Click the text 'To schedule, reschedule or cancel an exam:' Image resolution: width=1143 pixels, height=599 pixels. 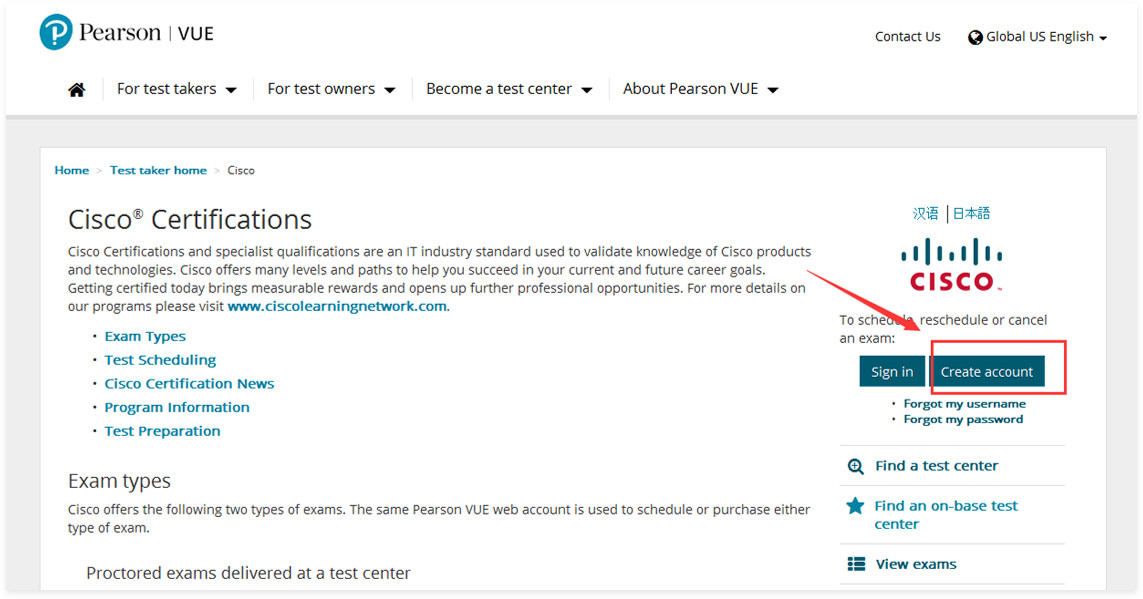point(943,329)
